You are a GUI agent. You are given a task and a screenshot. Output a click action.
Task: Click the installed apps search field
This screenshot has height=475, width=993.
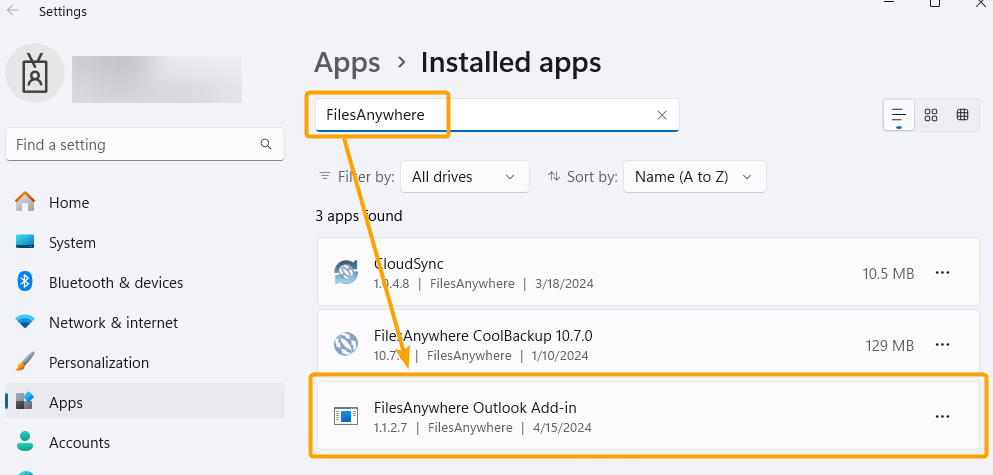[497, 115]
